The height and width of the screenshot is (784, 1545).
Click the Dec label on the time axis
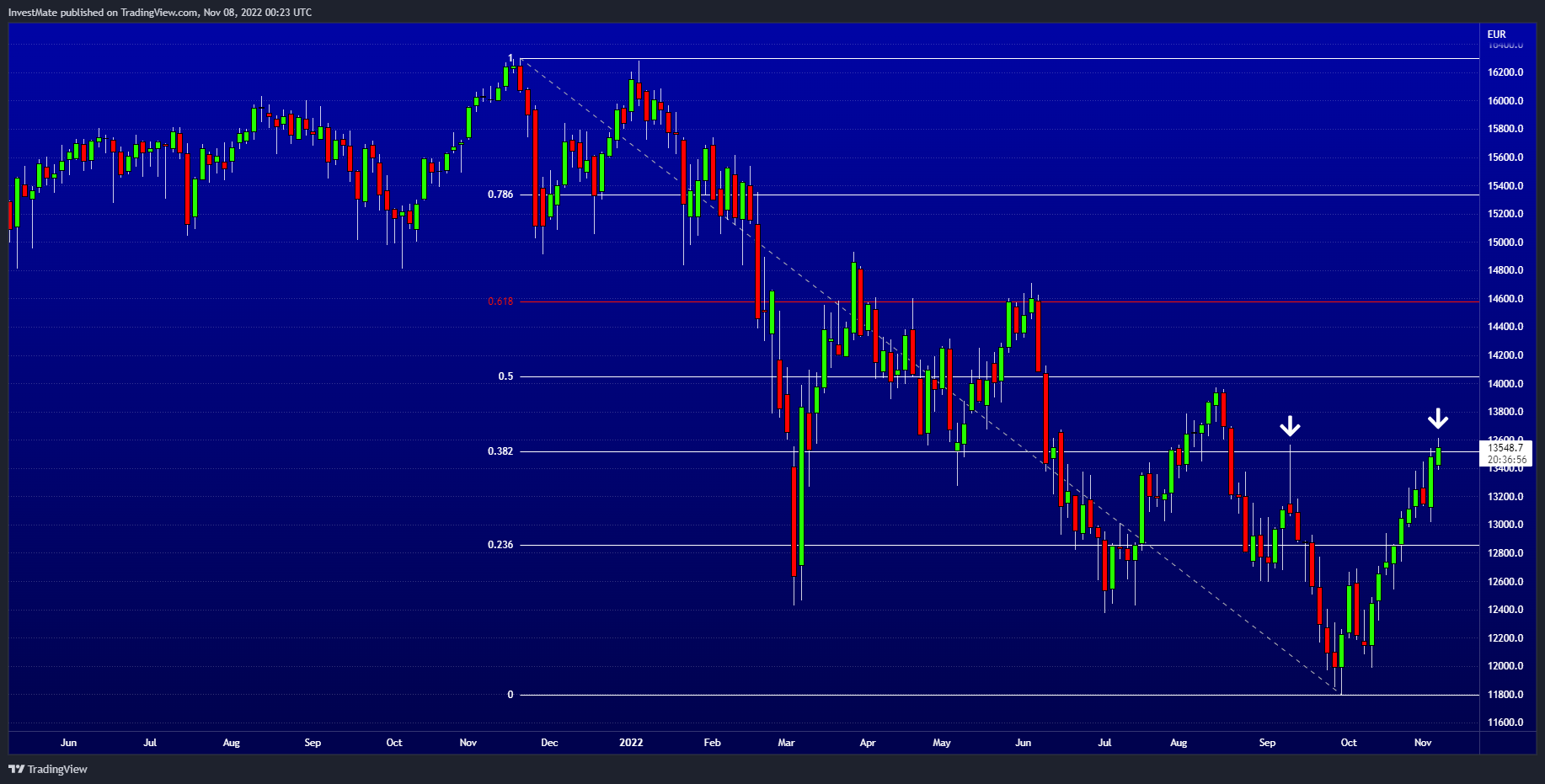(549, 743)
